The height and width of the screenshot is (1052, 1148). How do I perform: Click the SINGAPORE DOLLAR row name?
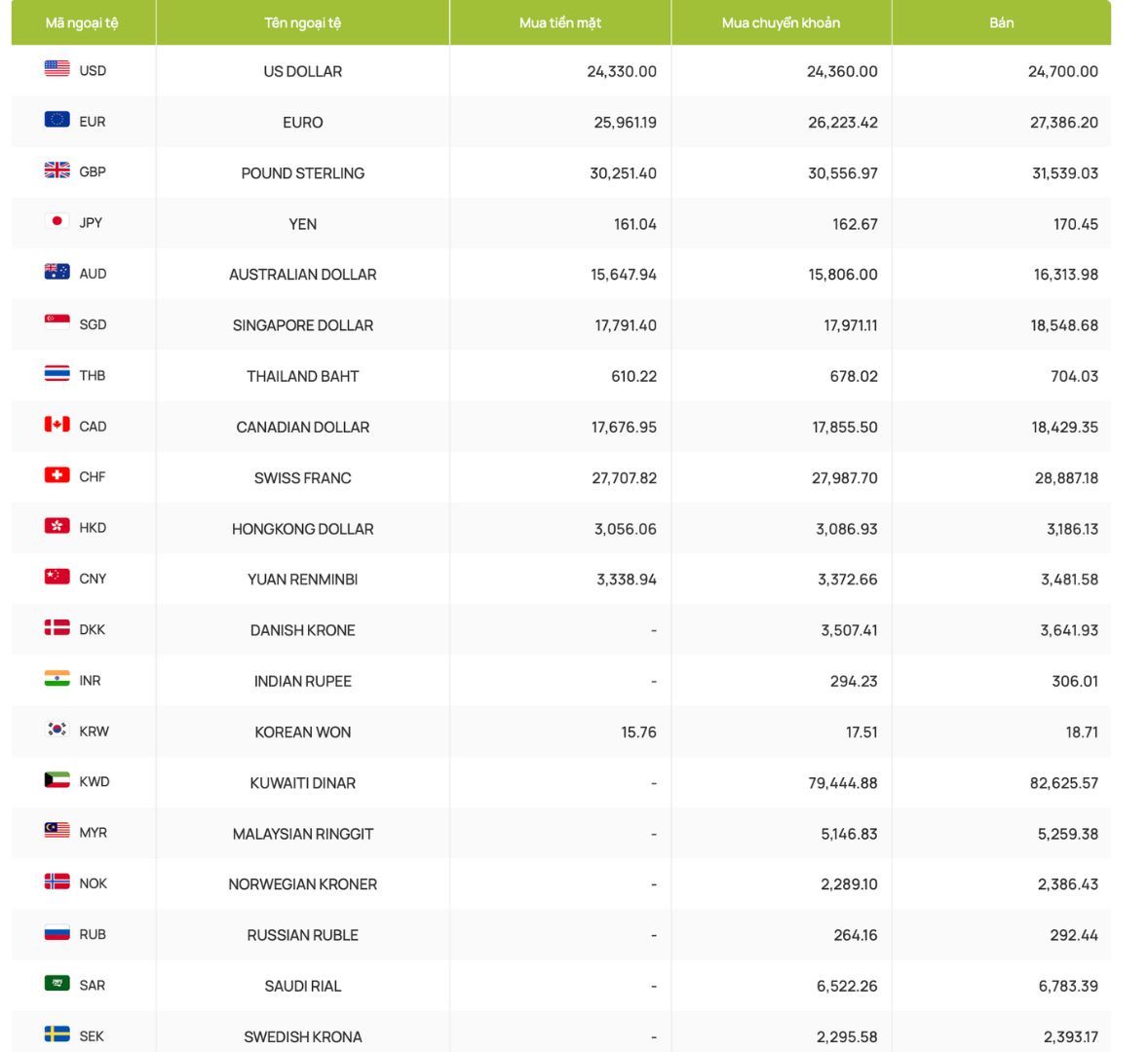pyautogui.click(x=302, y=325)
